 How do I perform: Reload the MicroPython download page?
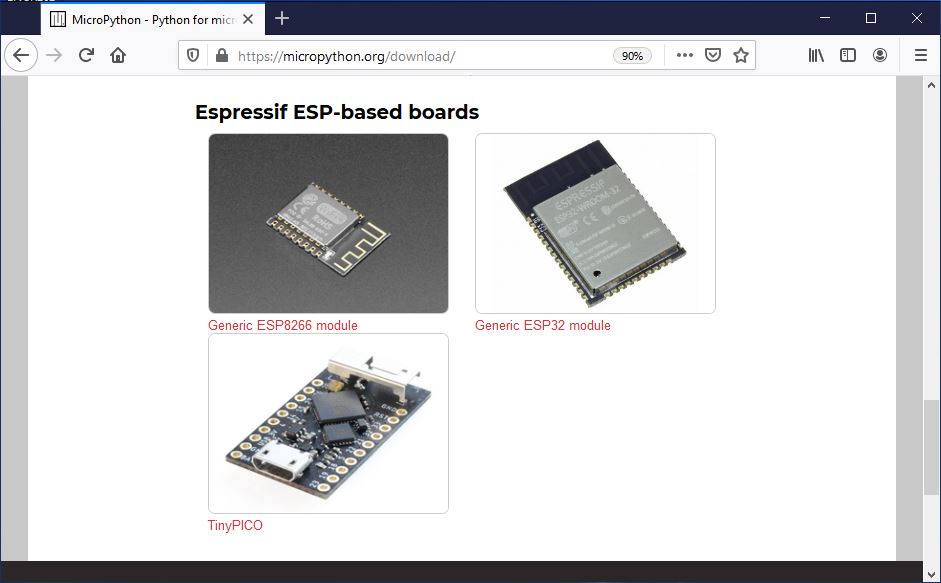(86, 55)
